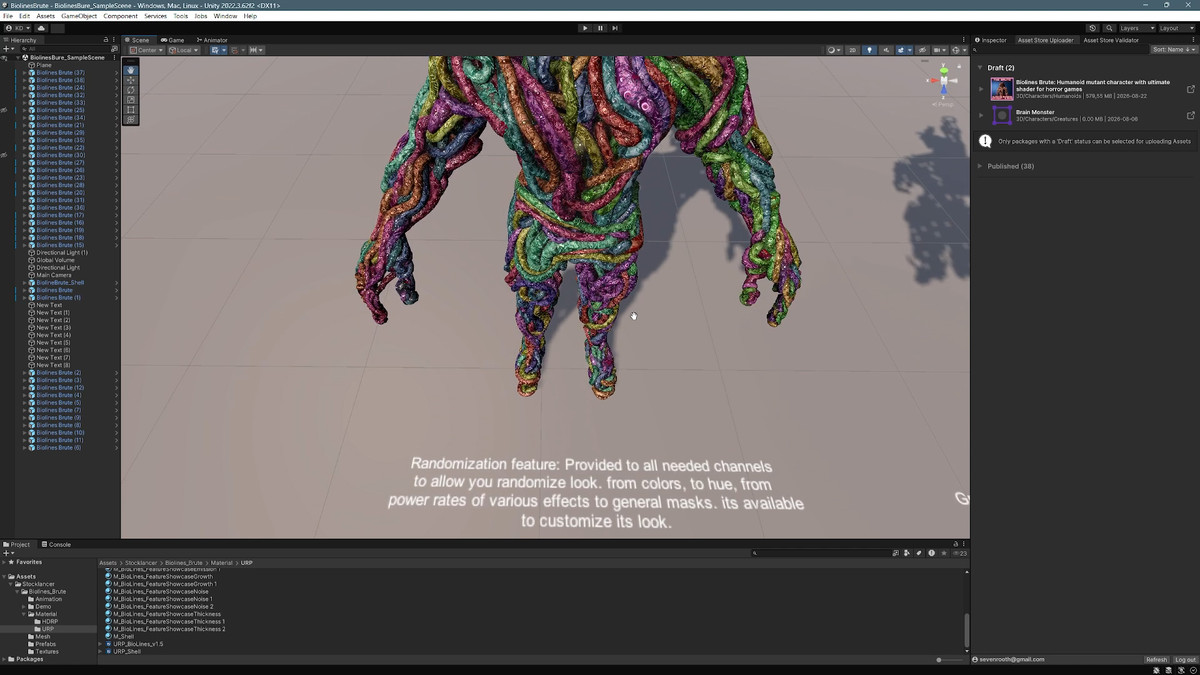The height and width of the screenshot is (675, 1200).
Task: Toggle hidden objects scene visibility
Action: pos(922,50)
